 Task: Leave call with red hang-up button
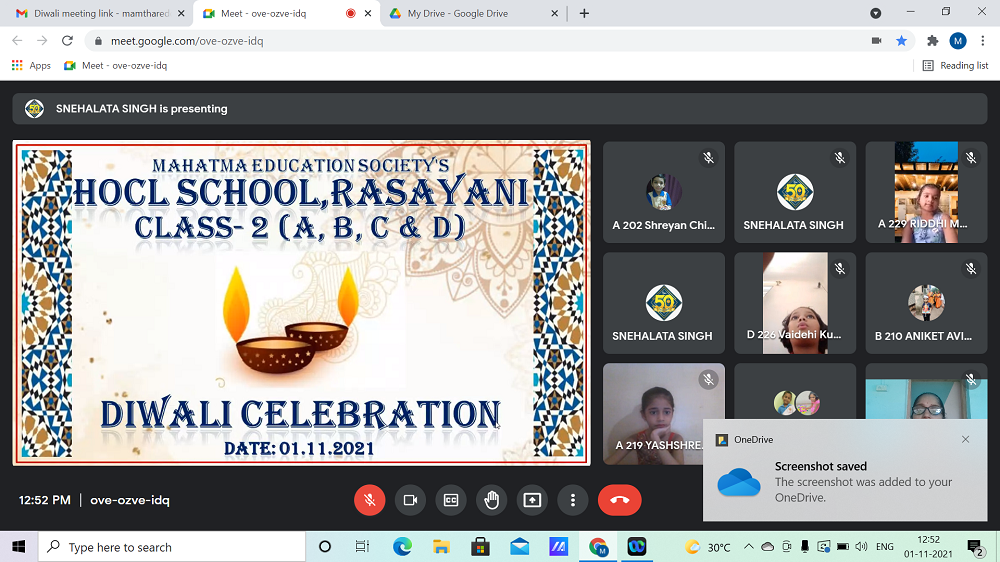point(619,500)
